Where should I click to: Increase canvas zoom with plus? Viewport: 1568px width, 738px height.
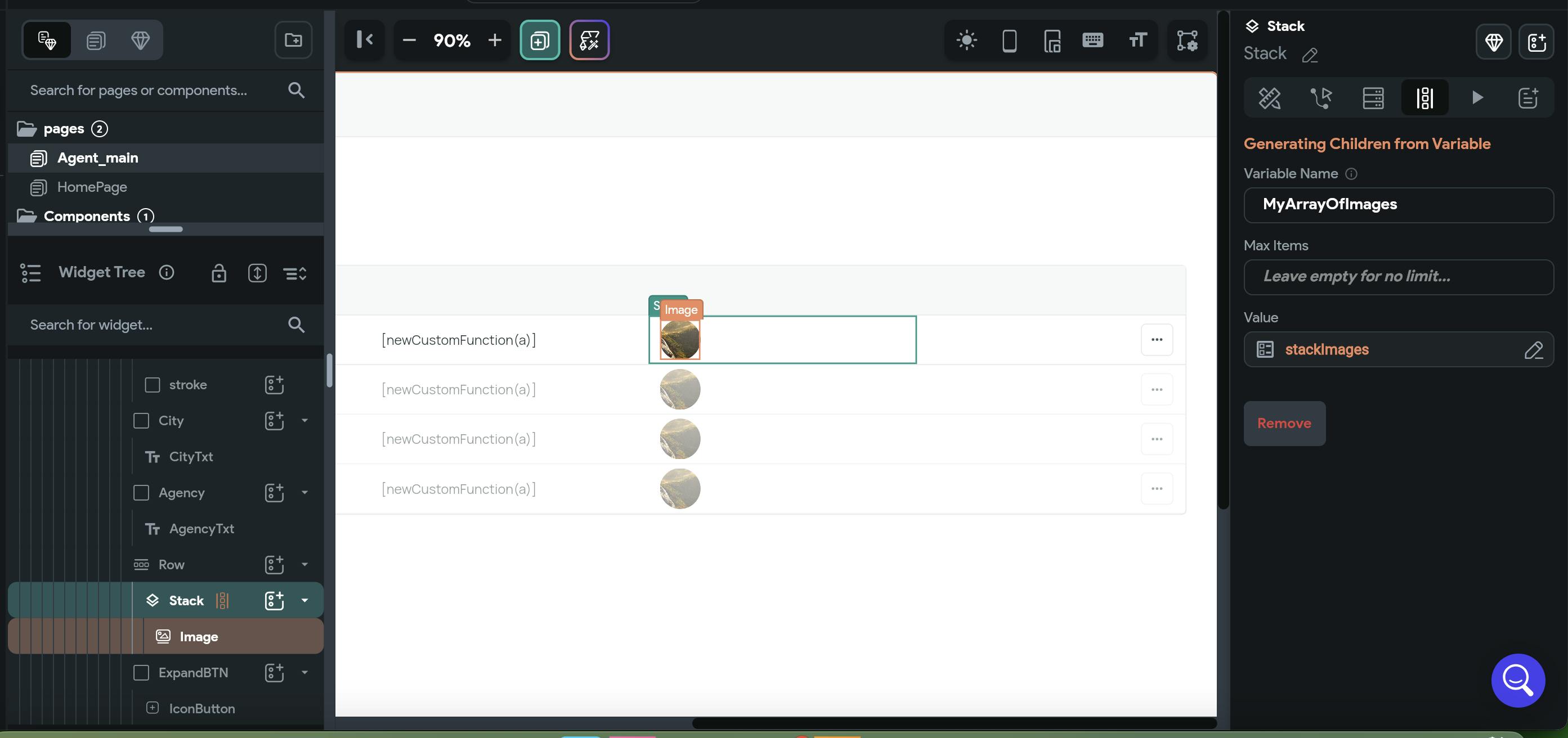pyautogui.click(x=495, y=40)
